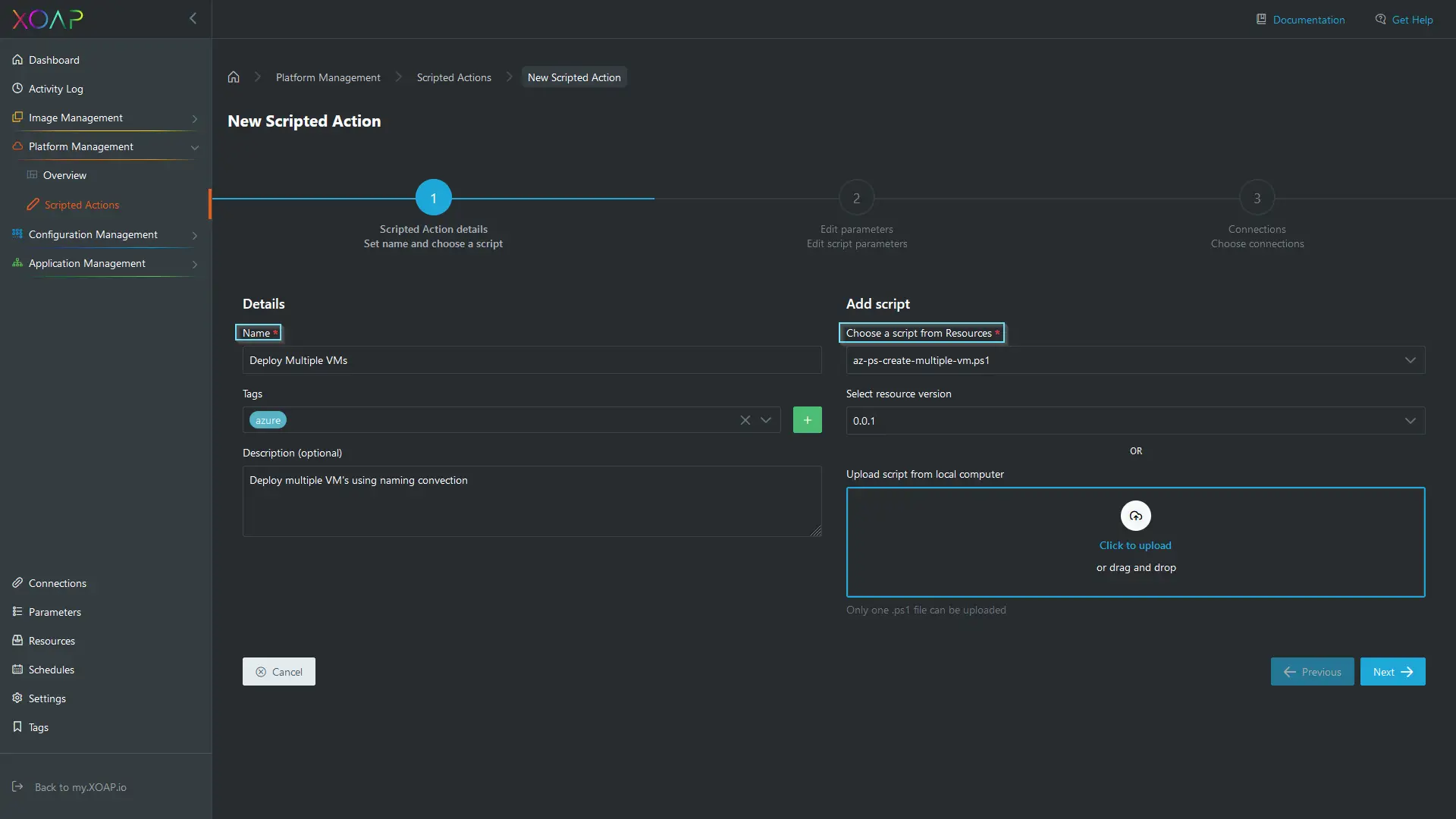Click the New Scripted Action breadcrumb
The image size is (1456, 819).
[x=574, y=77]
